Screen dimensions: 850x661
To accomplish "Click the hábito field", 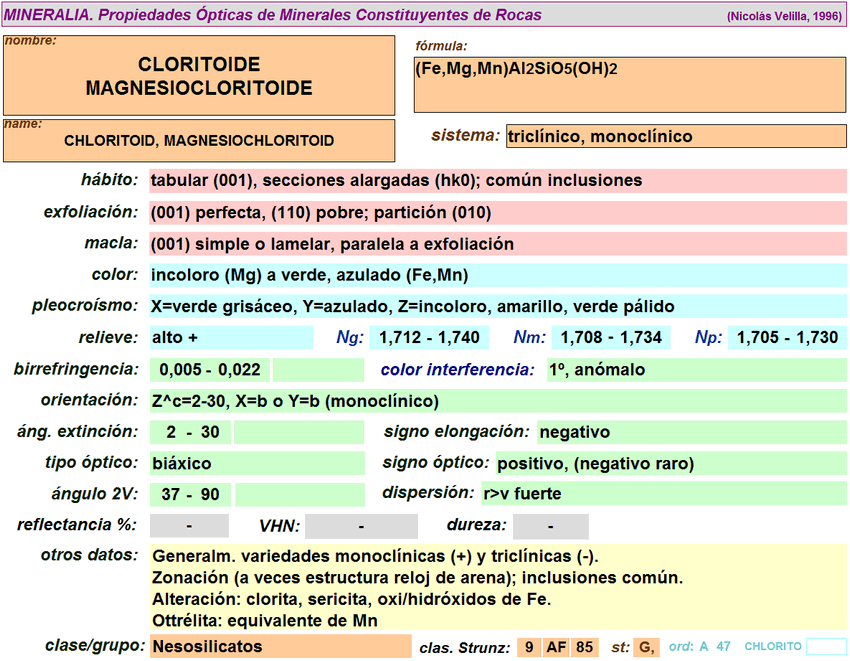I will [x=497, y=181].
